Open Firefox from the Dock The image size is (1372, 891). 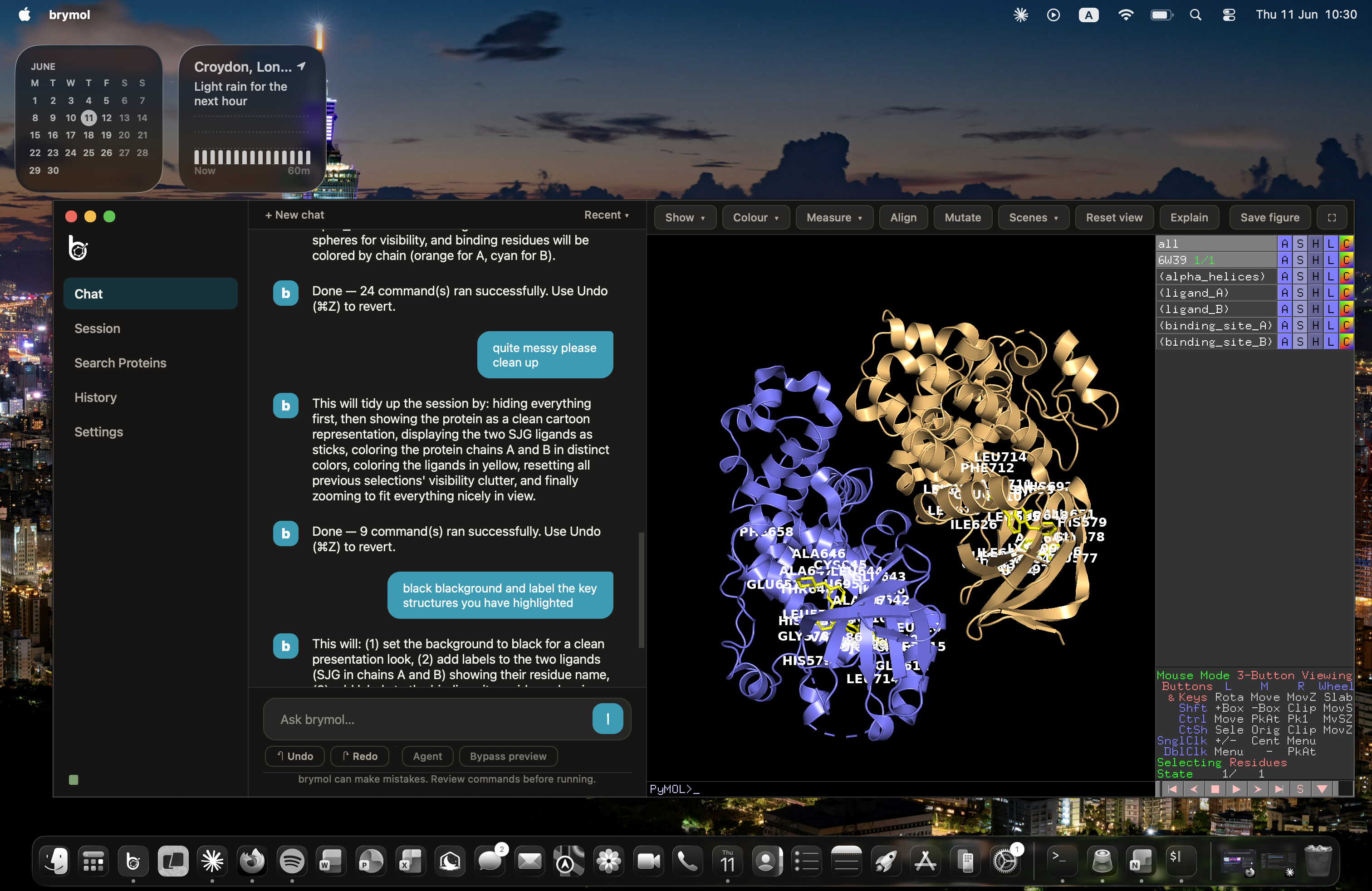252,861
